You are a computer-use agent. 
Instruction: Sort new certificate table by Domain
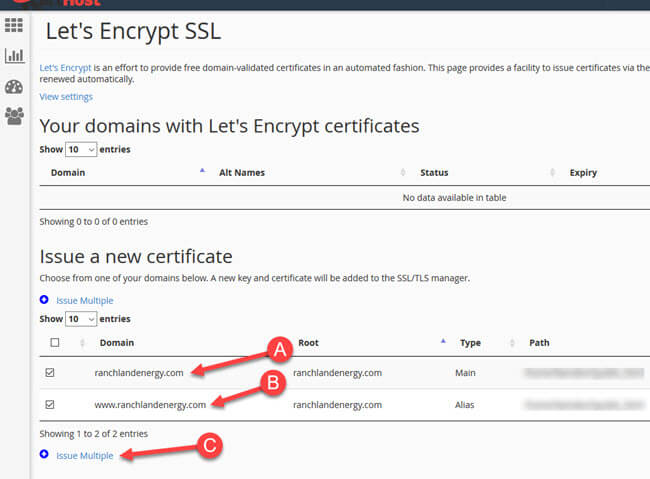tap(116, 343)
